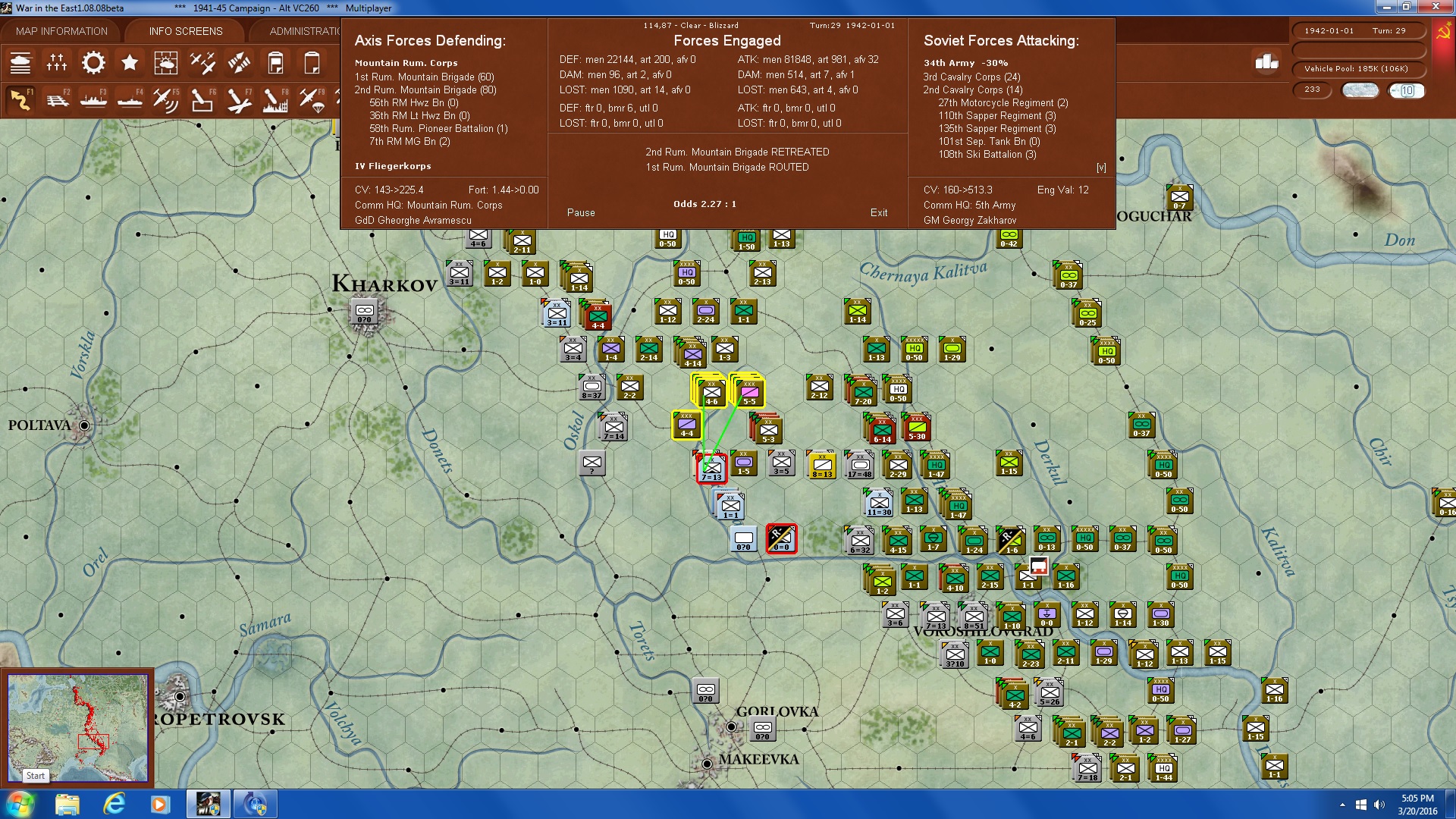Expand the 2nd Rum. Mountain Brigade entry
1456x819 pixels.
[x=425, y=89]
